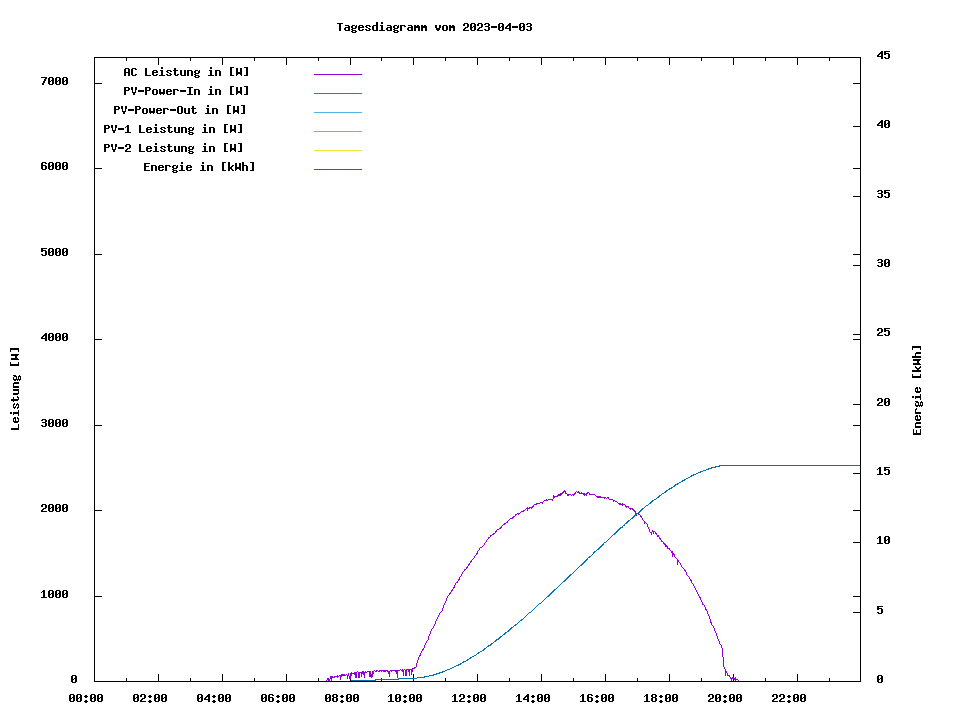The width and height of the screenshot is (960, 720).
Task: Click the 25 tick on the right axis
Action: (883, 333)
